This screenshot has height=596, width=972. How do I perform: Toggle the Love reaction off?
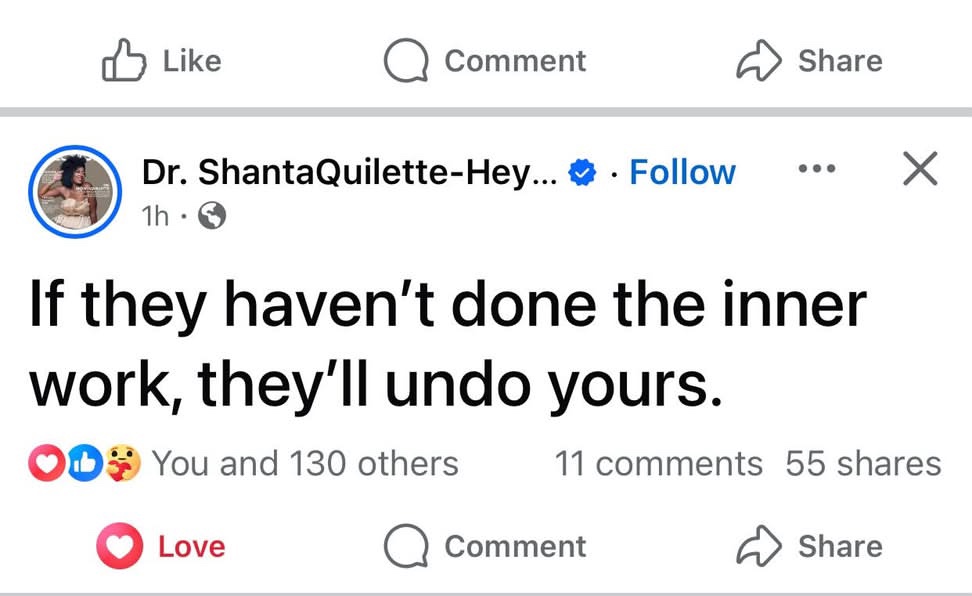pos(161,546)
